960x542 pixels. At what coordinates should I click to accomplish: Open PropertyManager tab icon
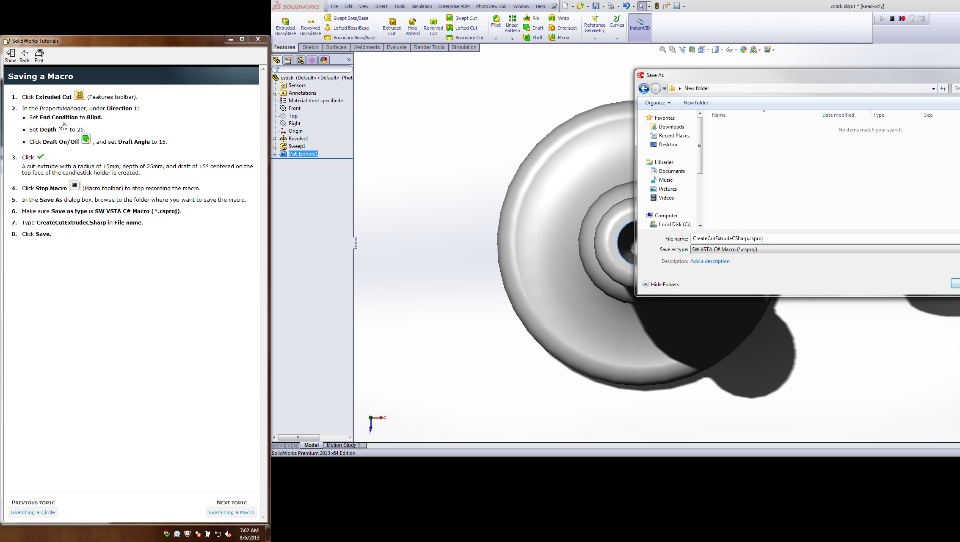288,60
